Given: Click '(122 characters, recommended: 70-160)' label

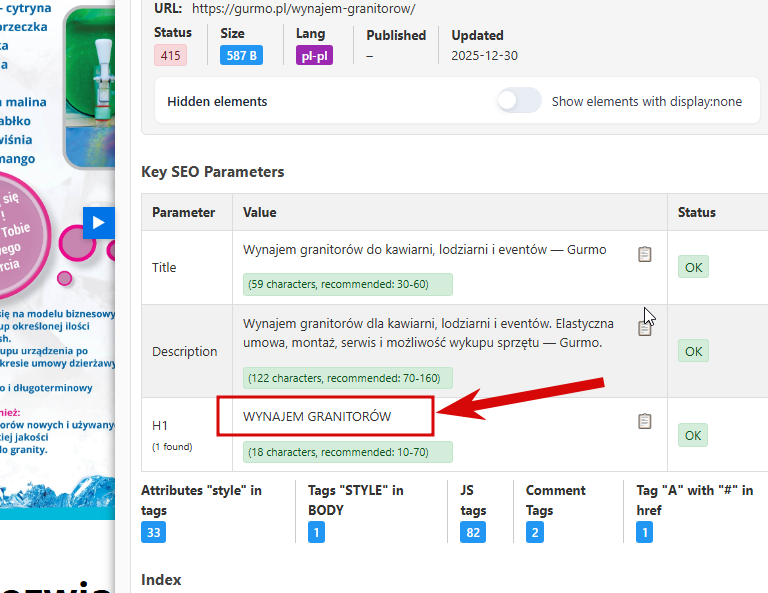Looking at the screenshot, I should (348, 378).
